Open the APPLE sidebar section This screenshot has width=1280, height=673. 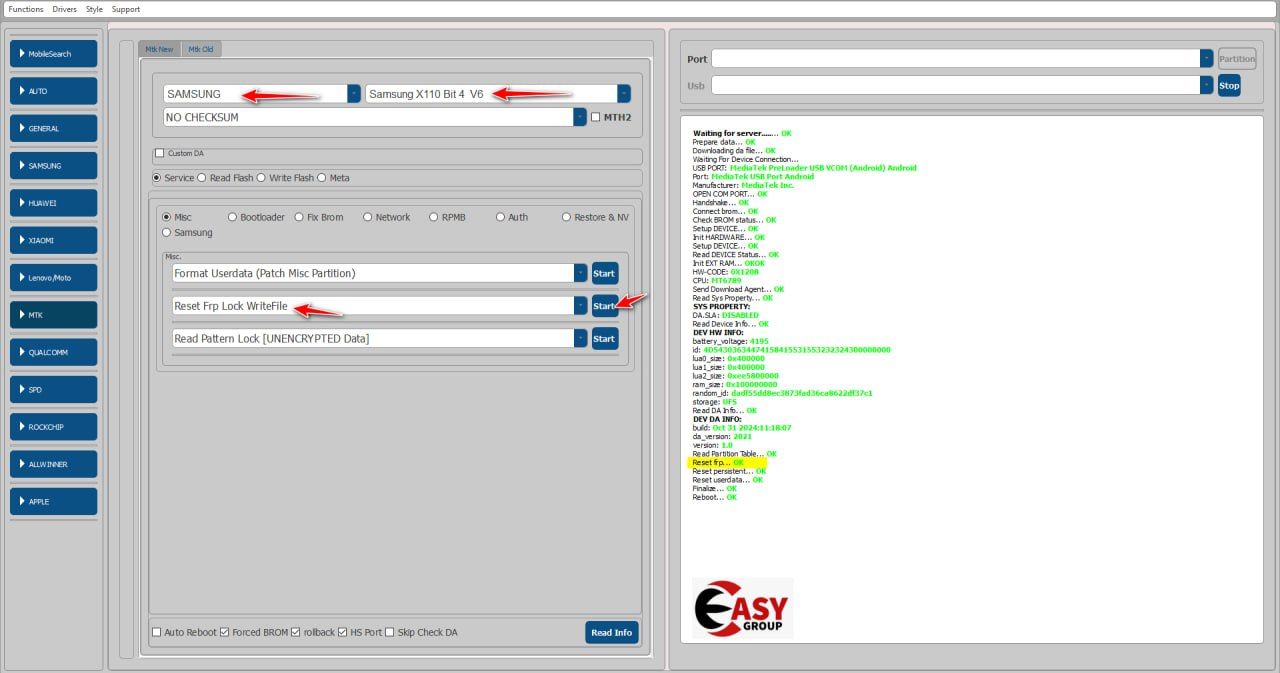coord(54,501)
